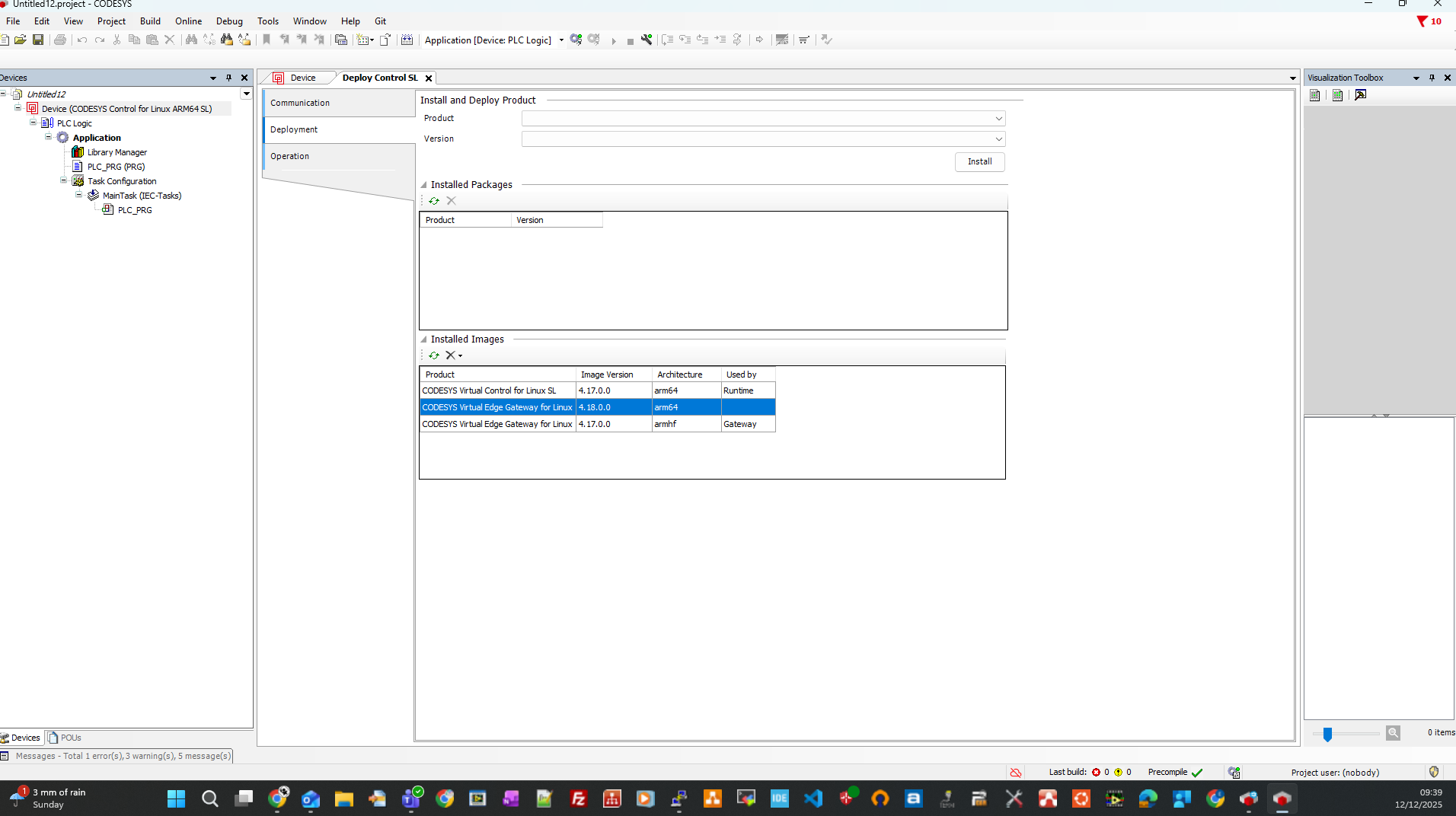Screen dimensions: 1456x816
Task: Click the Save project toolbar icon
Action: [x=38, y=40]
